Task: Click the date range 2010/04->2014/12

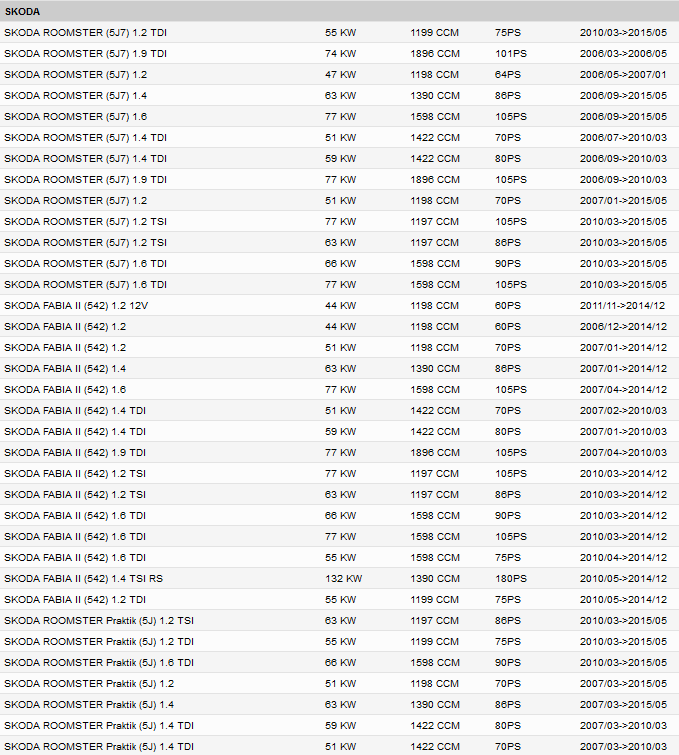Action: (x=623, y=558)
